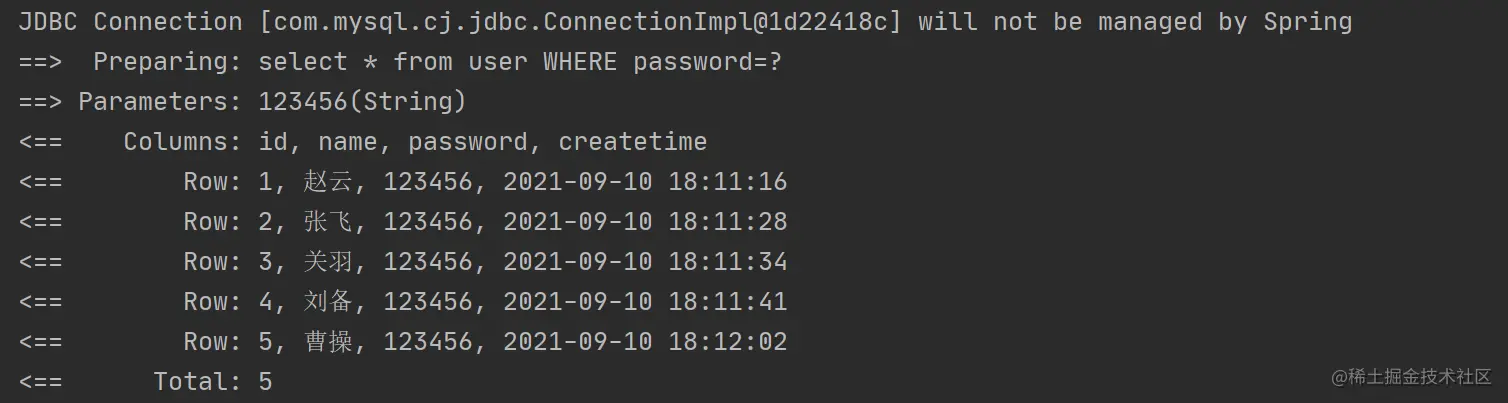Click the row containing 赵云
Viewport: 1508px width, 403px height.
[402, 182]
